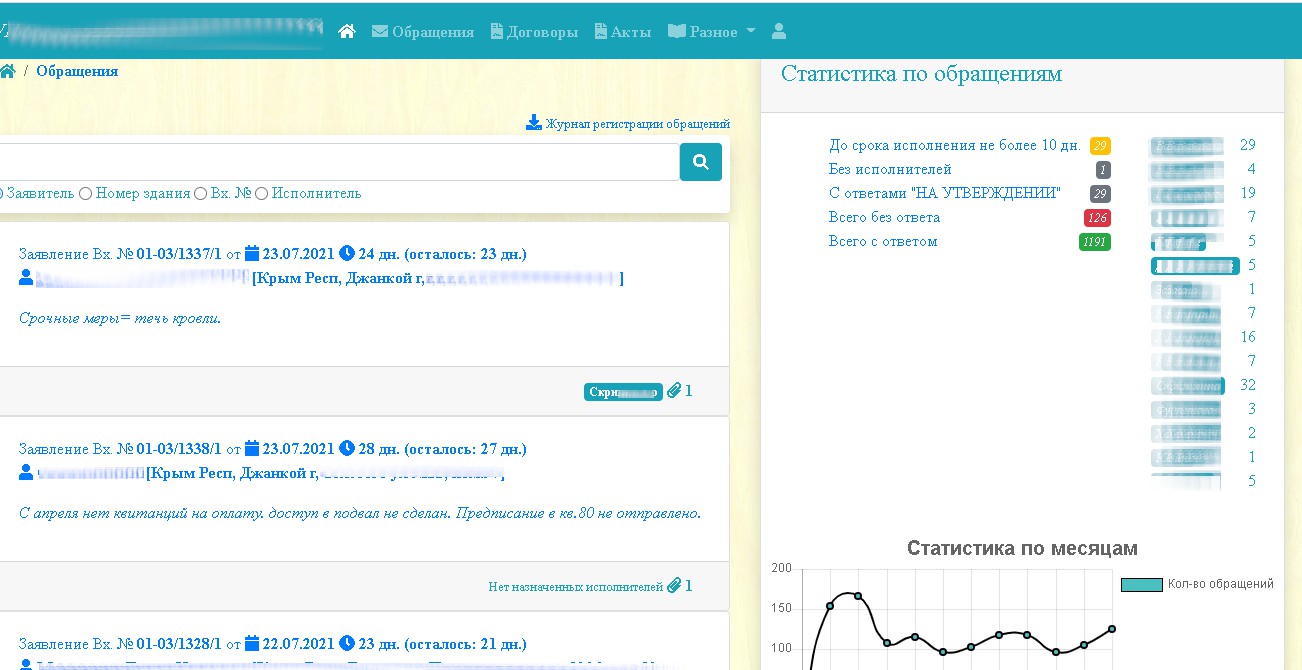This screenshot has height=670, width=1302.
Task: Select the Исполнитель radio button
Action: [x=261, y=193]
